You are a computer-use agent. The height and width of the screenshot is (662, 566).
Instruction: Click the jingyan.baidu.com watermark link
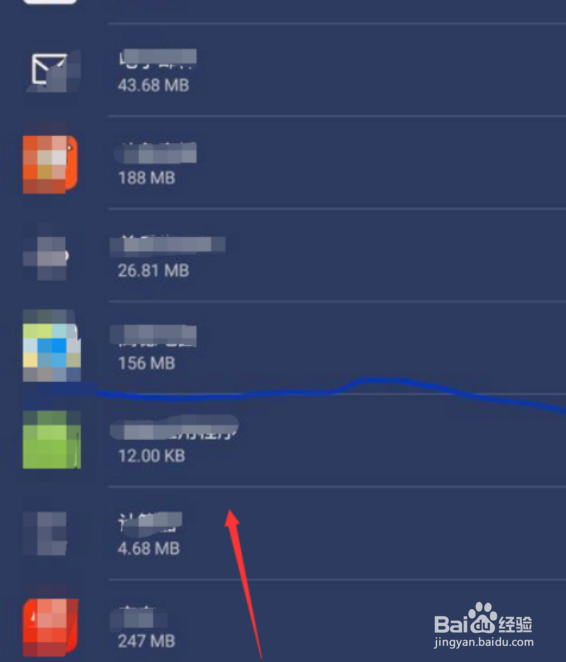point(484,643)
